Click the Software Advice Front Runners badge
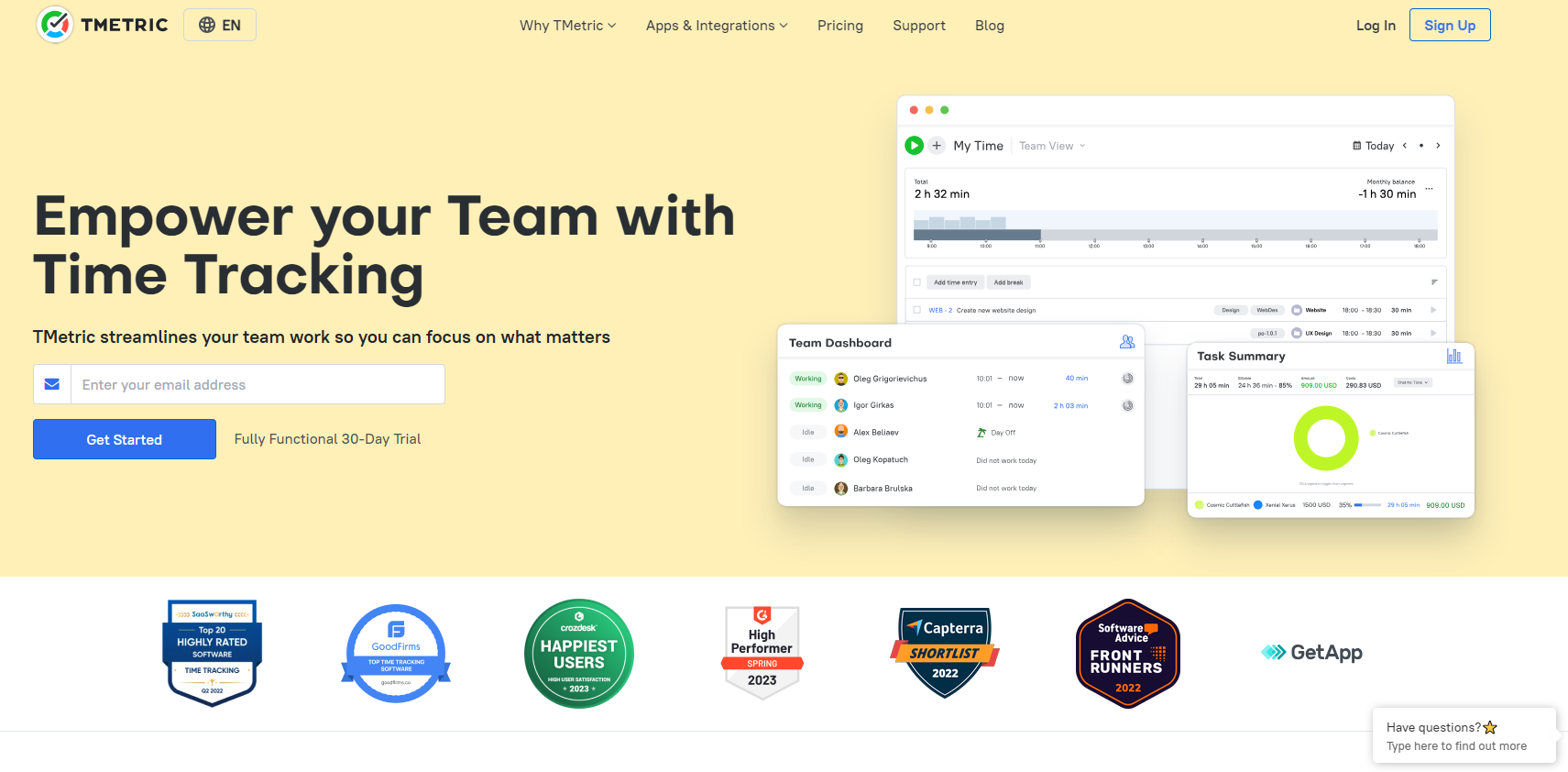Image resolution: width=1568 pixels, height=772 pixels. (1128, 654)
